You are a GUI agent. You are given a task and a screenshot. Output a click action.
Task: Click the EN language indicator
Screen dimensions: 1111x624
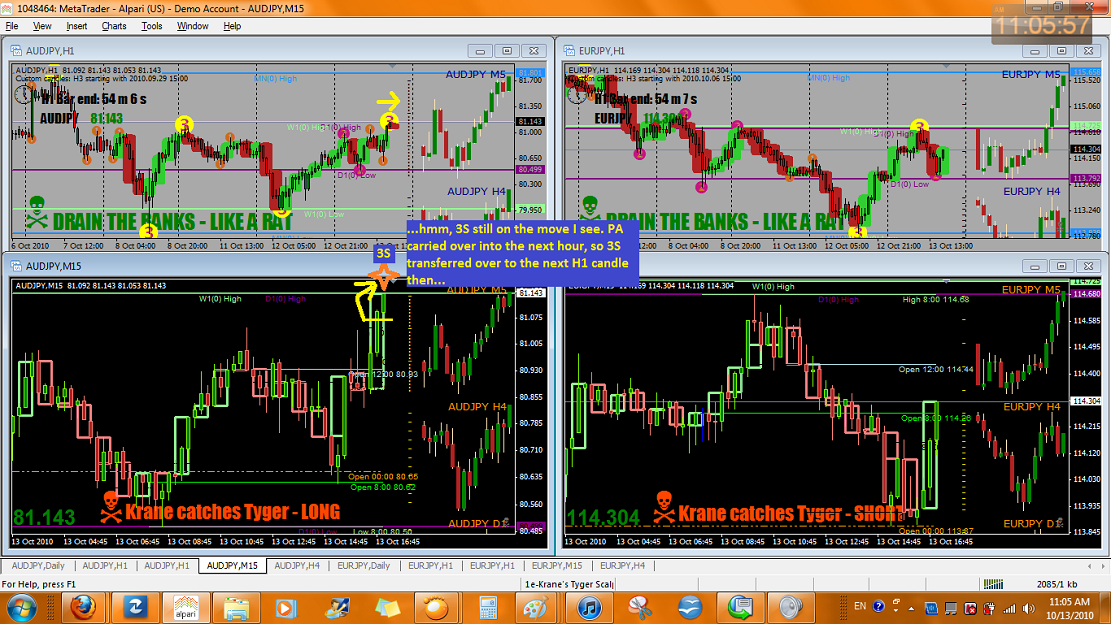tap(859, 606)
